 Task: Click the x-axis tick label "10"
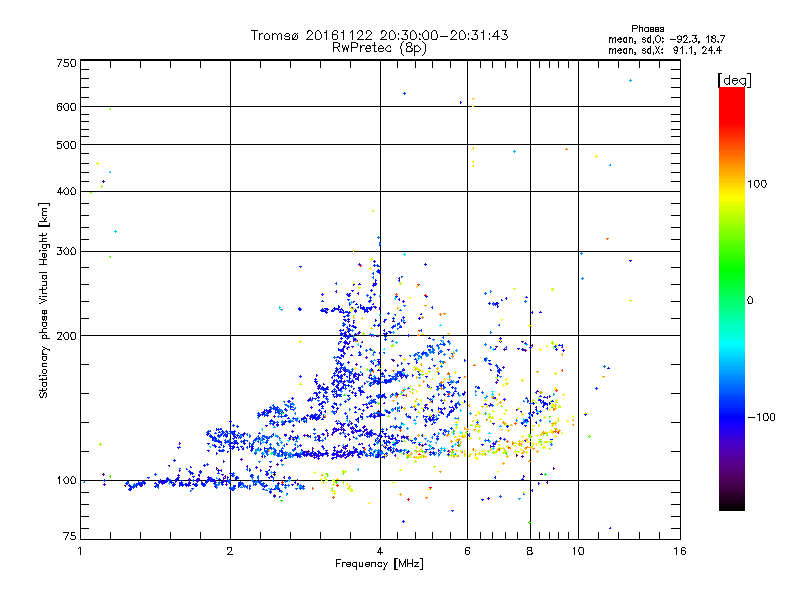pos(578,551)
